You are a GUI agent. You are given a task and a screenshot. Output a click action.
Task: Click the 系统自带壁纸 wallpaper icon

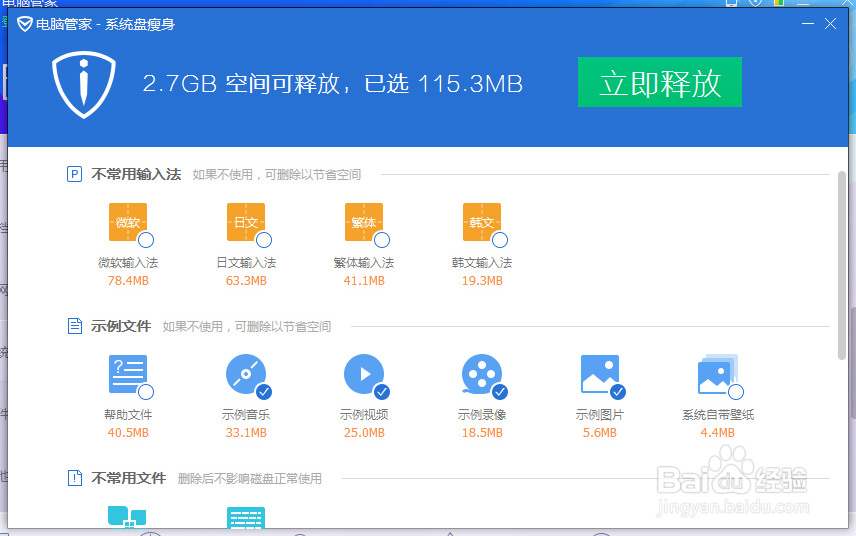click(717, 374)
